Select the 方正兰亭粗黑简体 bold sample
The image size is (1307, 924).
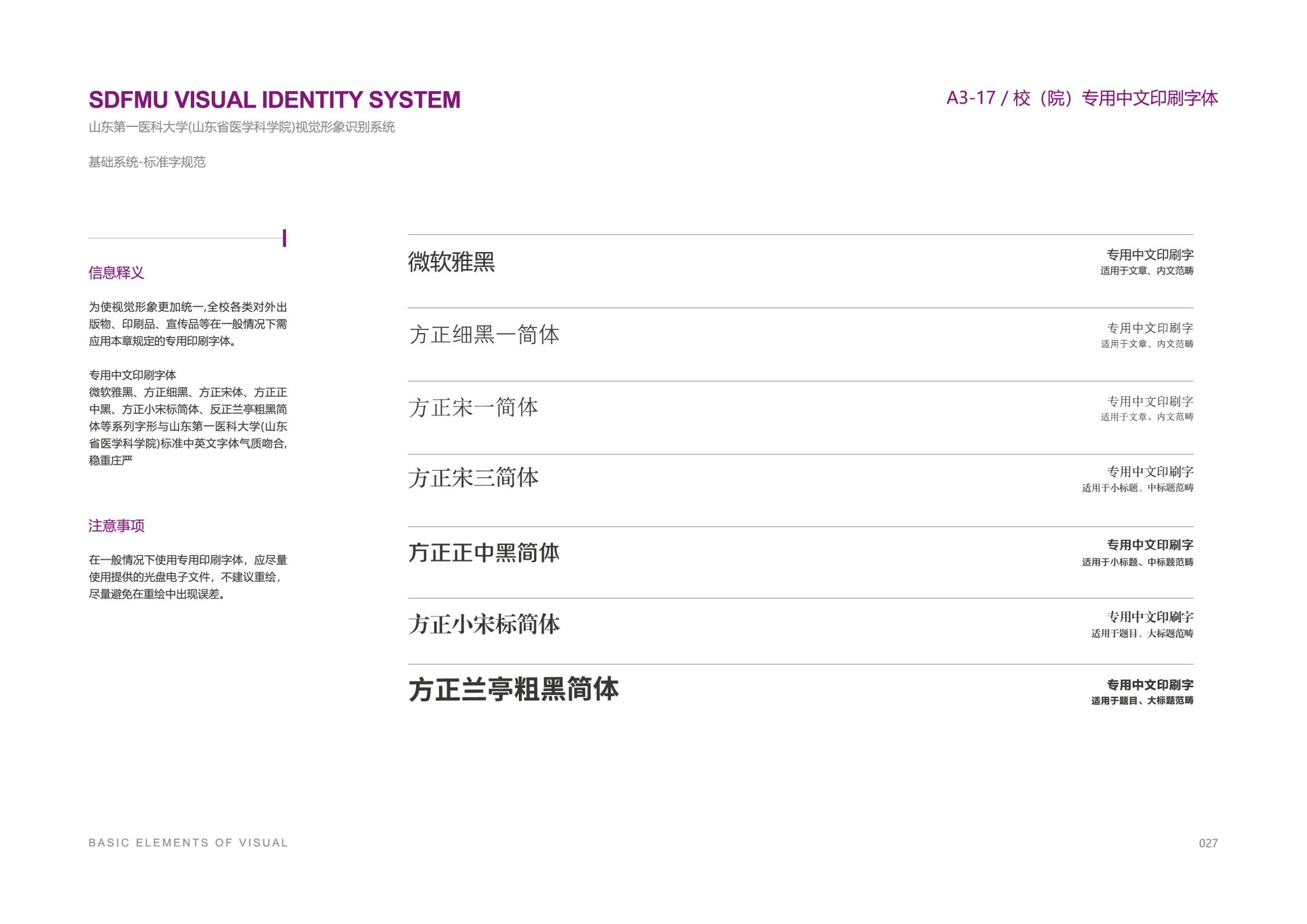[x=514, y=690]
